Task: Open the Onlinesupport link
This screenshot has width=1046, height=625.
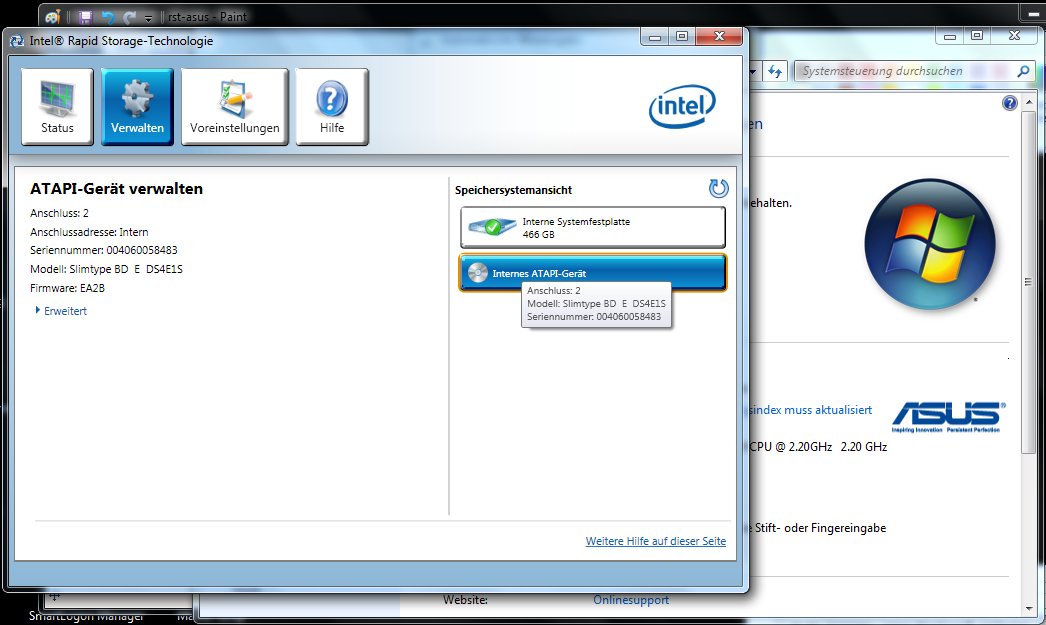Action: pyautogui.click(x=631, y=600)
